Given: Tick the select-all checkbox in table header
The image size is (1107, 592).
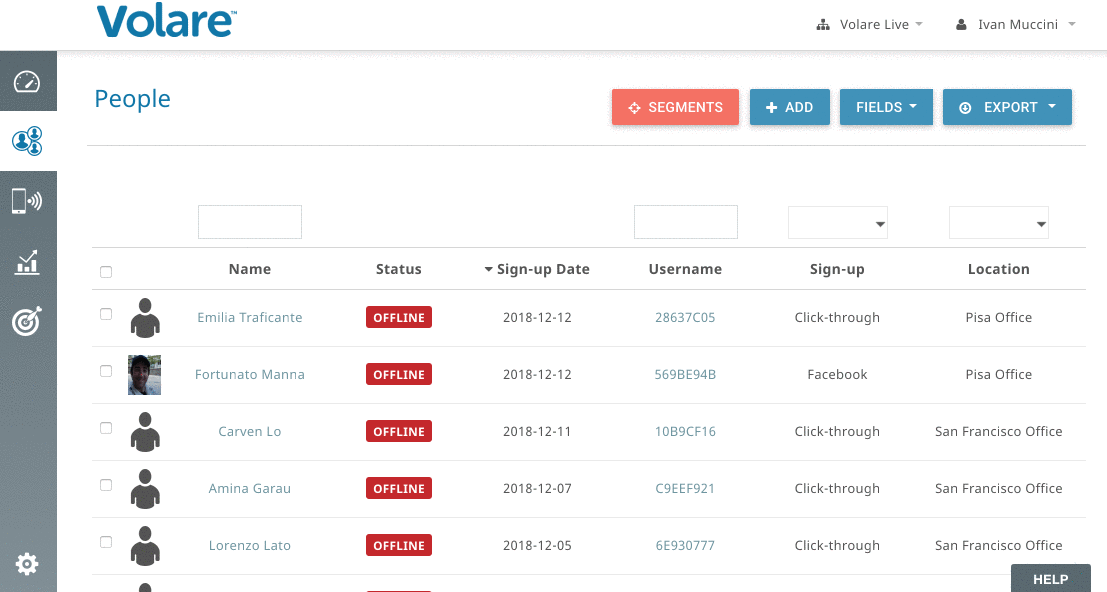Looking at the screenshot, I should pos(106,272).
